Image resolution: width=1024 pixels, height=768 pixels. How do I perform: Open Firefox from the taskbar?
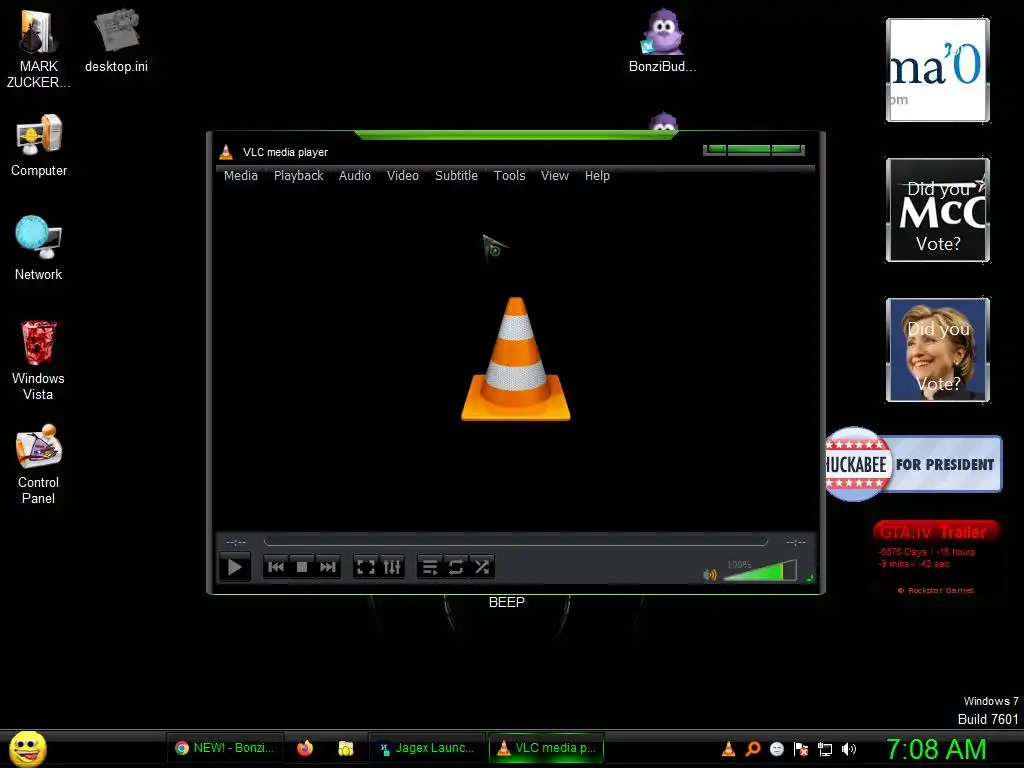304,748
